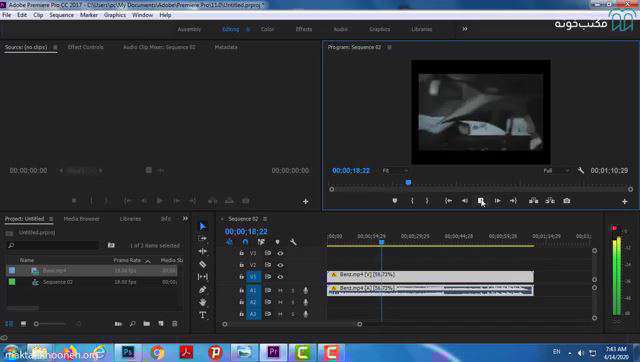Open Source monitor button editor plus

point(305,201)
